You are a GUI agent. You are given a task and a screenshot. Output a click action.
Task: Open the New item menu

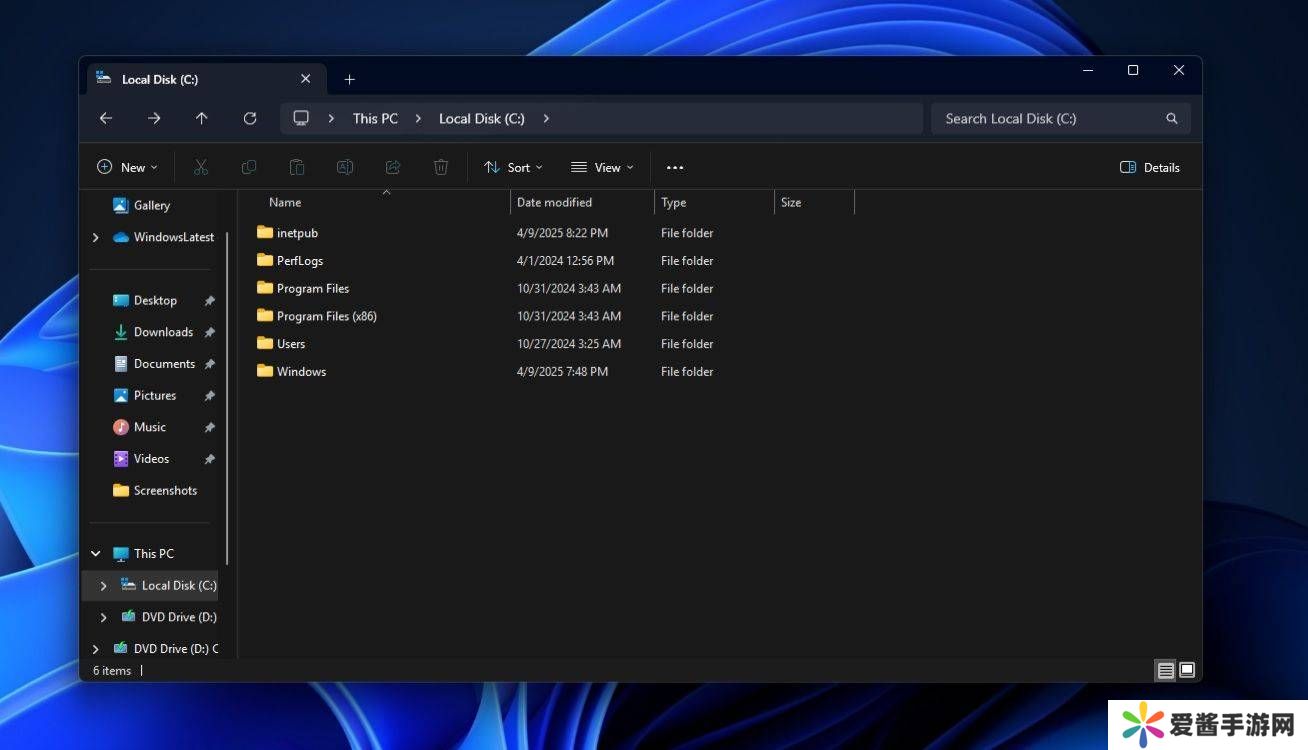click(127, 168)
